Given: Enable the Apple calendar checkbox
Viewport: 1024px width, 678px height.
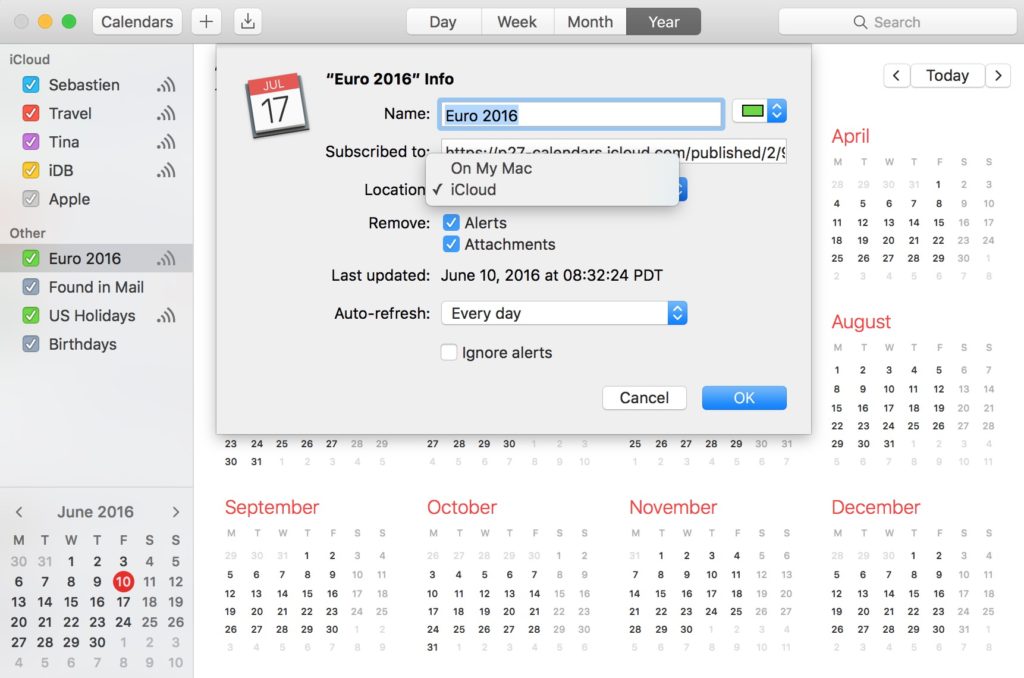Looking at the screenshot, I should 31,199.
